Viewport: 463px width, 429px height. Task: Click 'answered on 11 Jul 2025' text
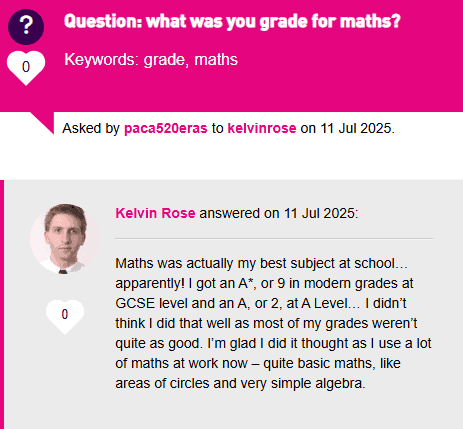pyautogui.click(x=279, y=213)
